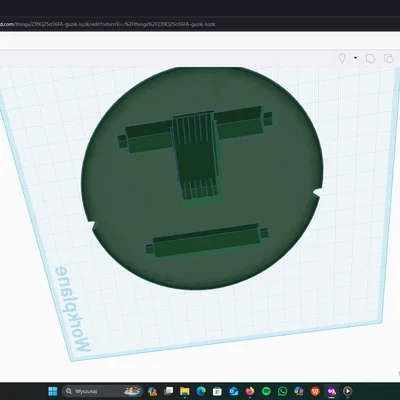Click the Wyszukaj taskbar search box
Image resolution: width=400 pixels, height=400 pixels.
click(102, 391)
